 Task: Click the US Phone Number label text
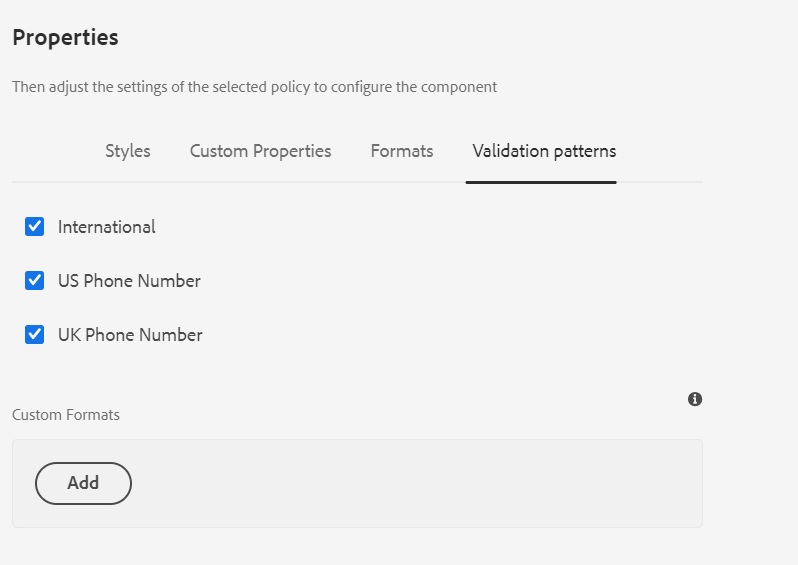[x=129, y=281]
